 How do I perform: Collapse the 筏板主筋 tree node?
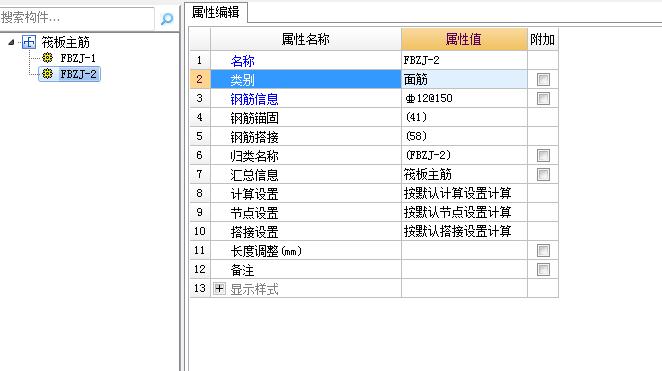(x=11, y=42)
